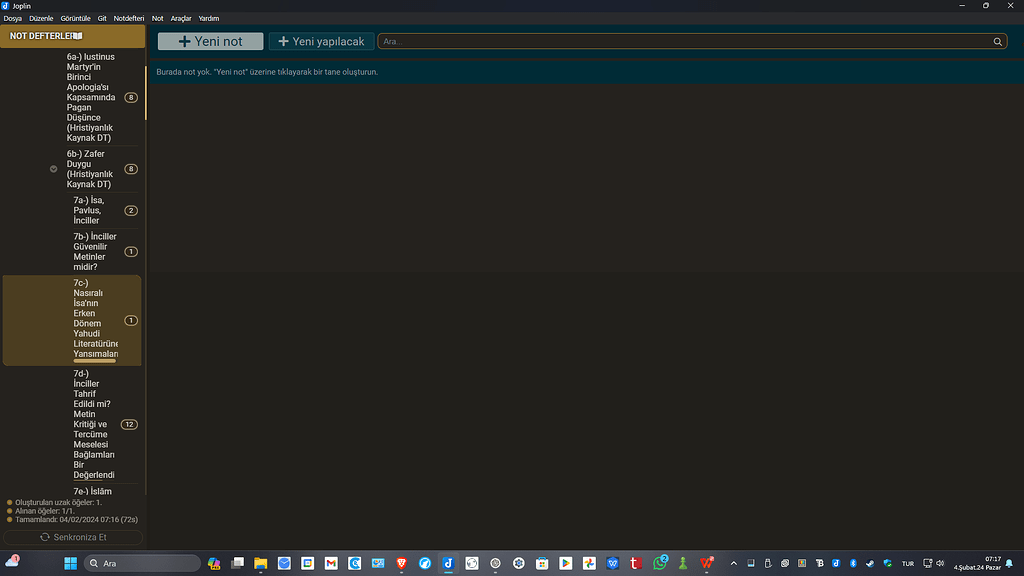Open the Araçlar menu
1024x576 pixels.
(180, 18)
